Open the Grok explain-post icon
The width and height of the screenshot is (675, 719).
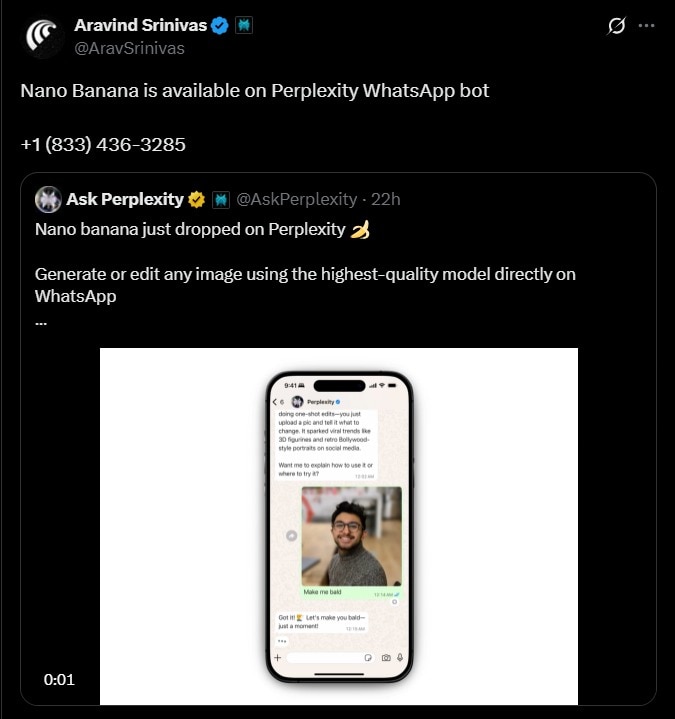click(x=616, y=26)
